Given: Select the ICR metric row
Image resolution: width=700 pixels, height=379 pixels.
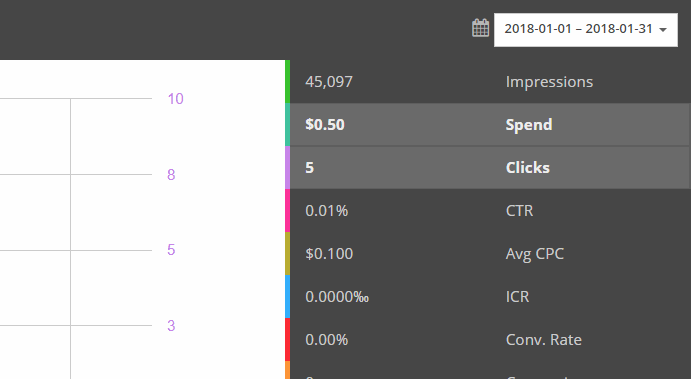Looking at the screenshot, I should coord(490,297).
